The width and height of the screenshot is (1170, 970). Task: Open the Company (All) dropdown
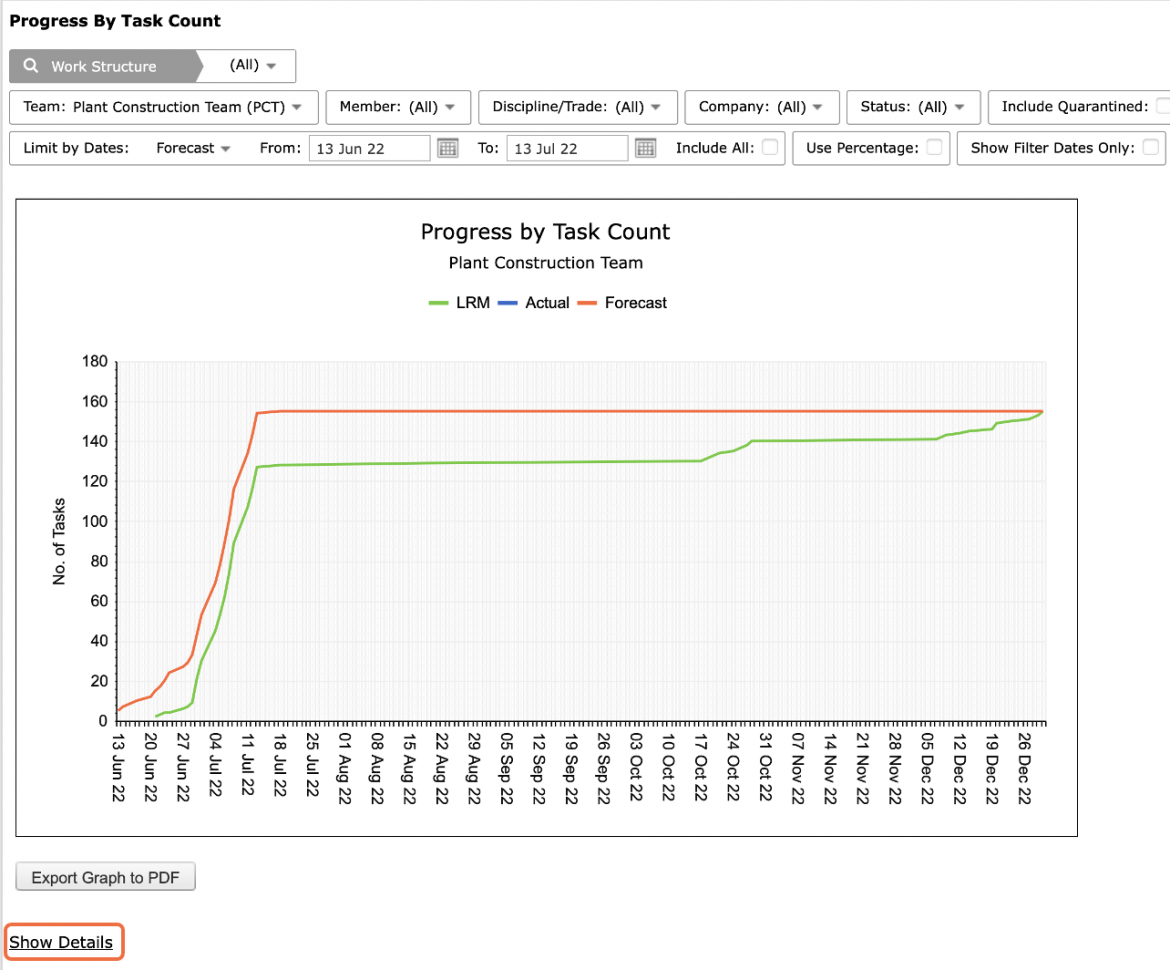(762, 107)
